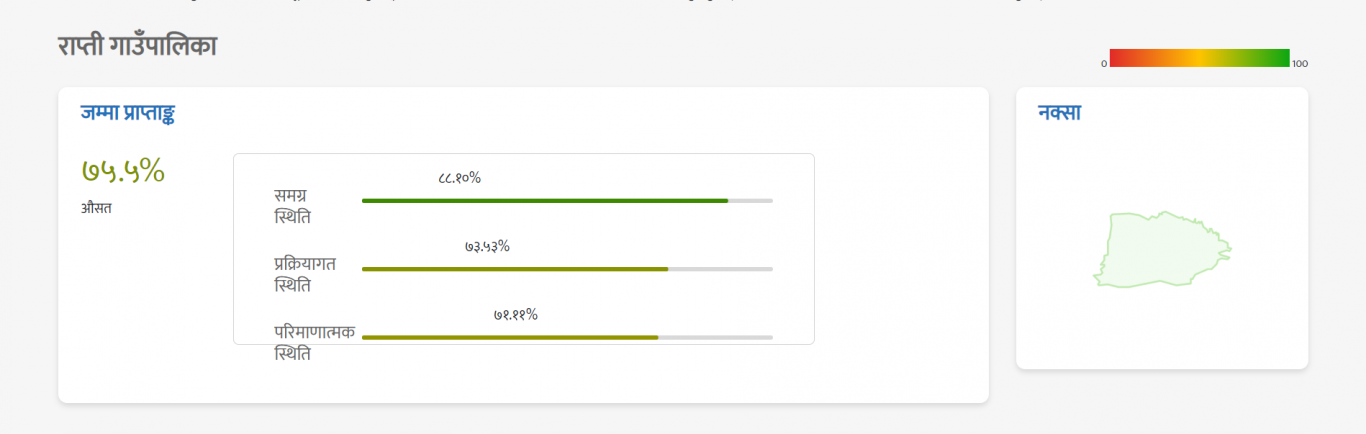Click the ८८.१०% percentage label
1366x434 pixels.
pos(459,178)
